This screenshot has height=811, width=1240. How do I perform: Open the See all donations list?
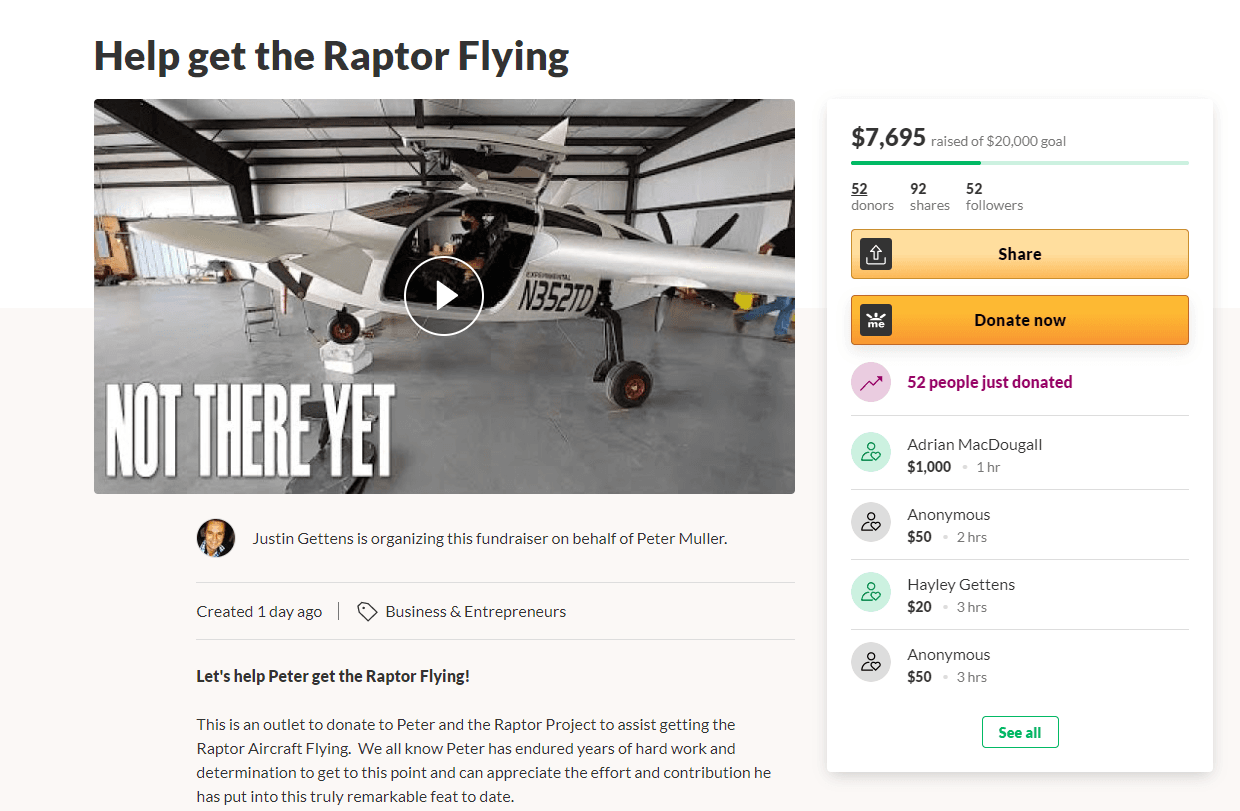[1020, 732]
